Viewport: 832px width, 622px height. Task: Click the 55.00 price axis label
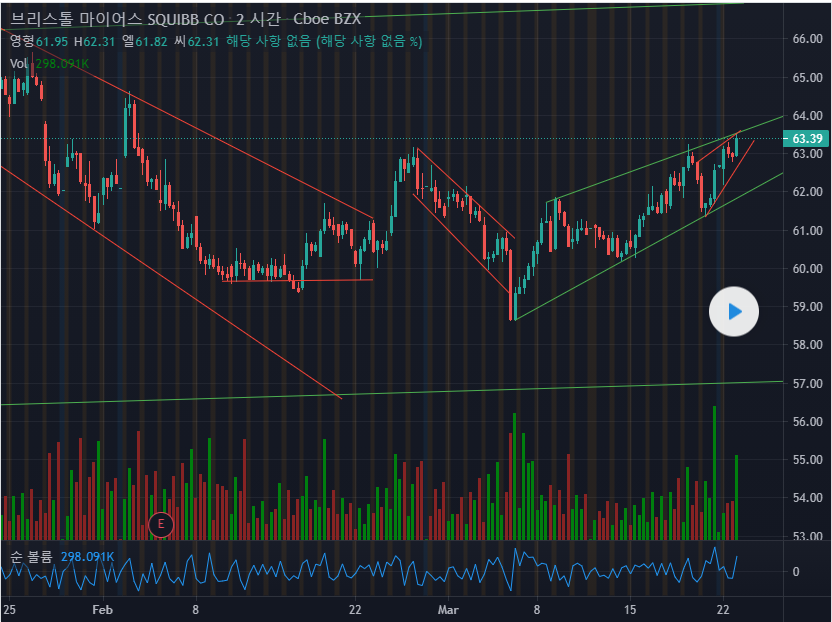coord(807,460)
